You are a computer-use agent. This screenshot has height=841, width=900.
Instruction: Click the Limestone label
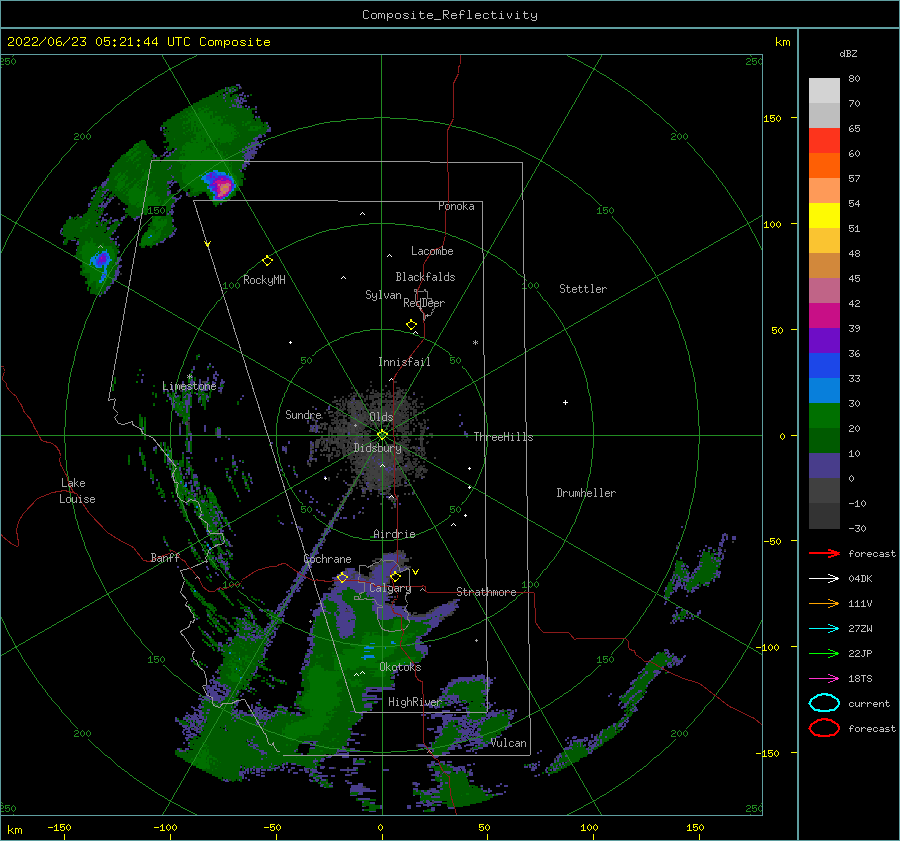189,386
